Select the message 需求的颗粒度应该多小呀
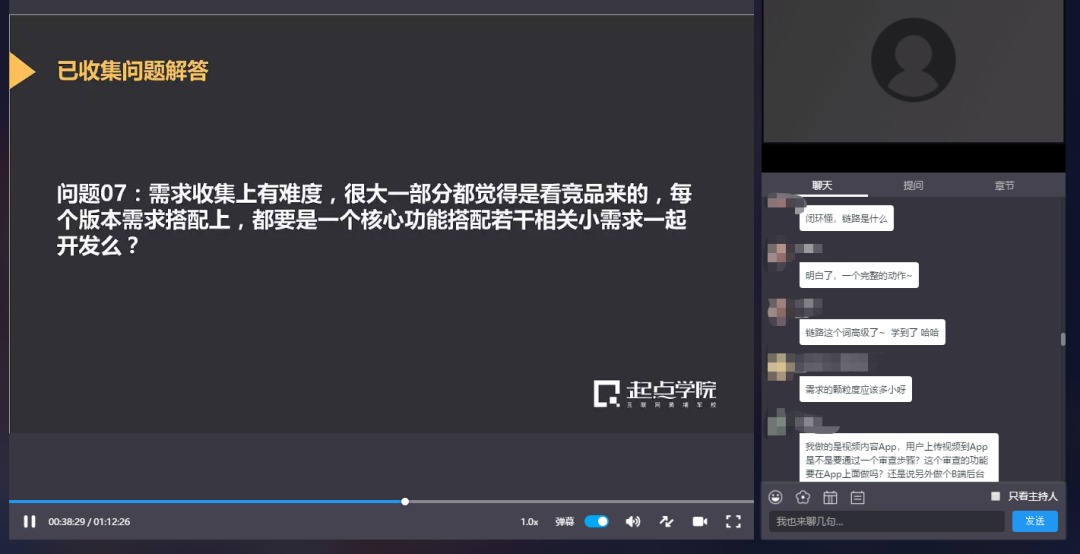This screenshot has height=554, width=1080. tap(855, 389)
